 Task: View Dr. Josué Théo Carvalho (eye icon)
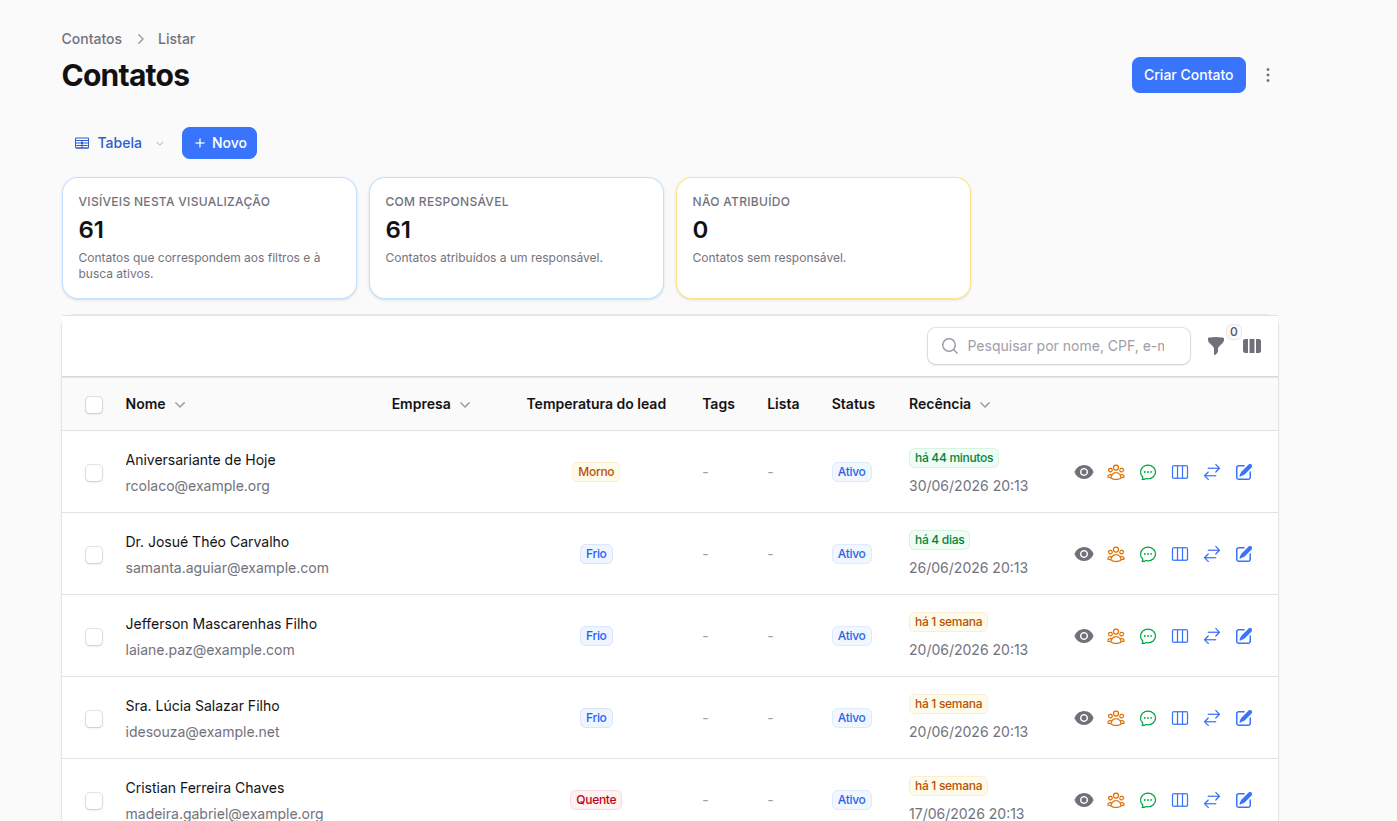coord(1084,554)
